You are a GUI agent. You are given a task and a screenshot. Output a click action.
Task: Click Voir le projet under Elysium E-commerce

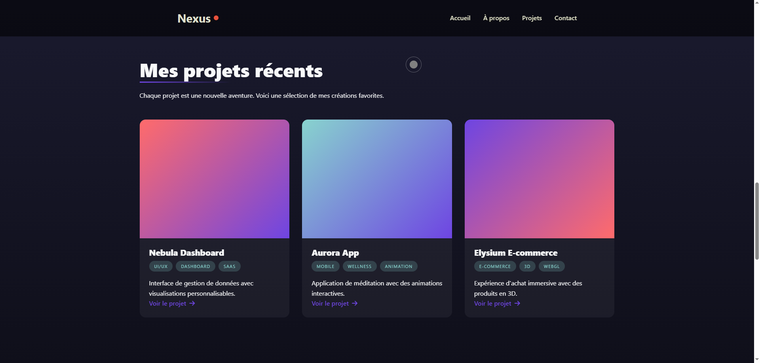click(497, 303)
